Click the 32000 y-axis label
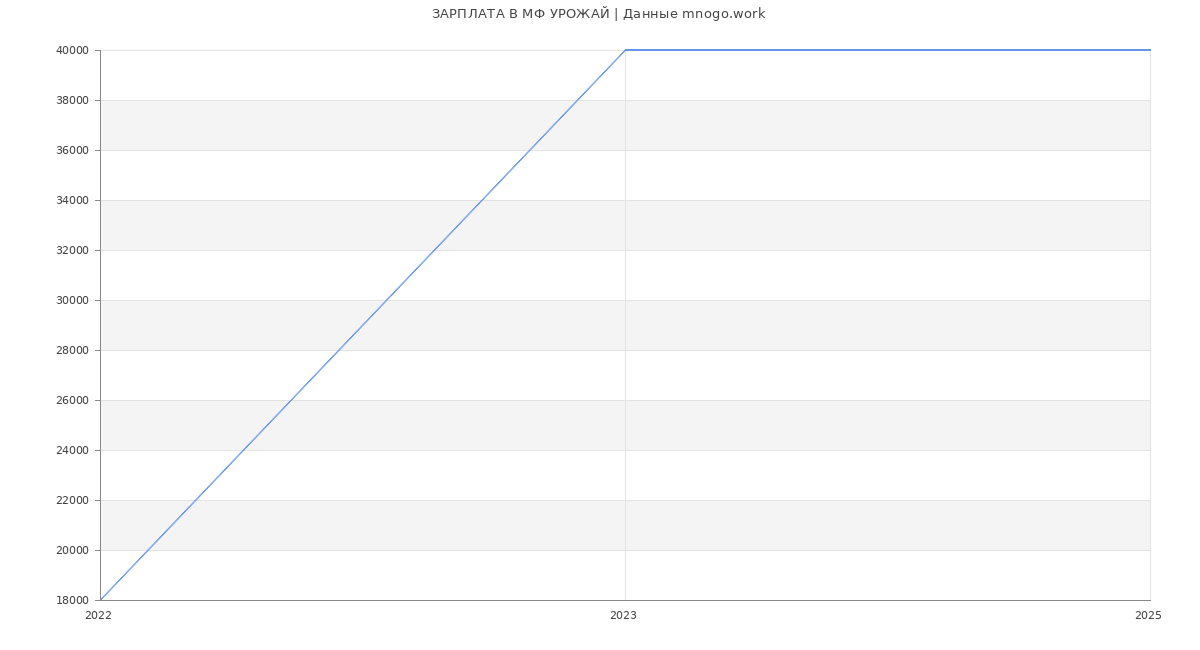The width and height of the screenshot is (1200, 650). point(73,250)
